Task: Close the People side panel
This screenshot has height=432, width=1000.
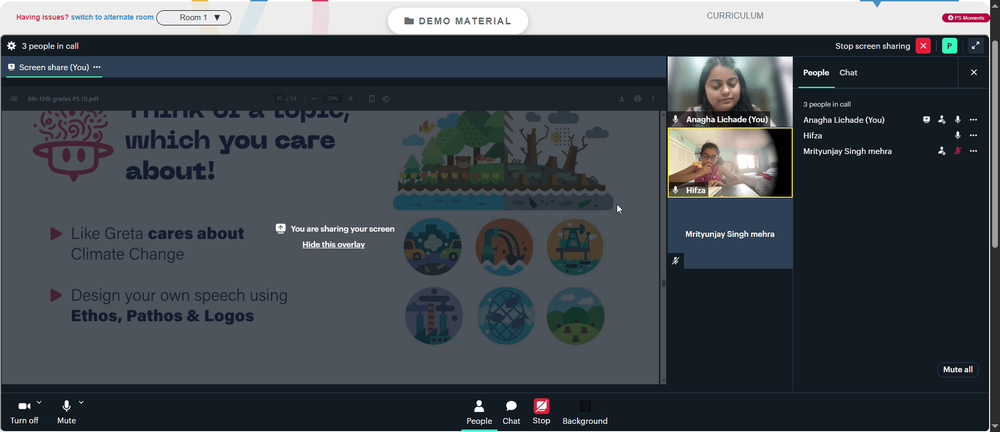Action: coord(974,73)
